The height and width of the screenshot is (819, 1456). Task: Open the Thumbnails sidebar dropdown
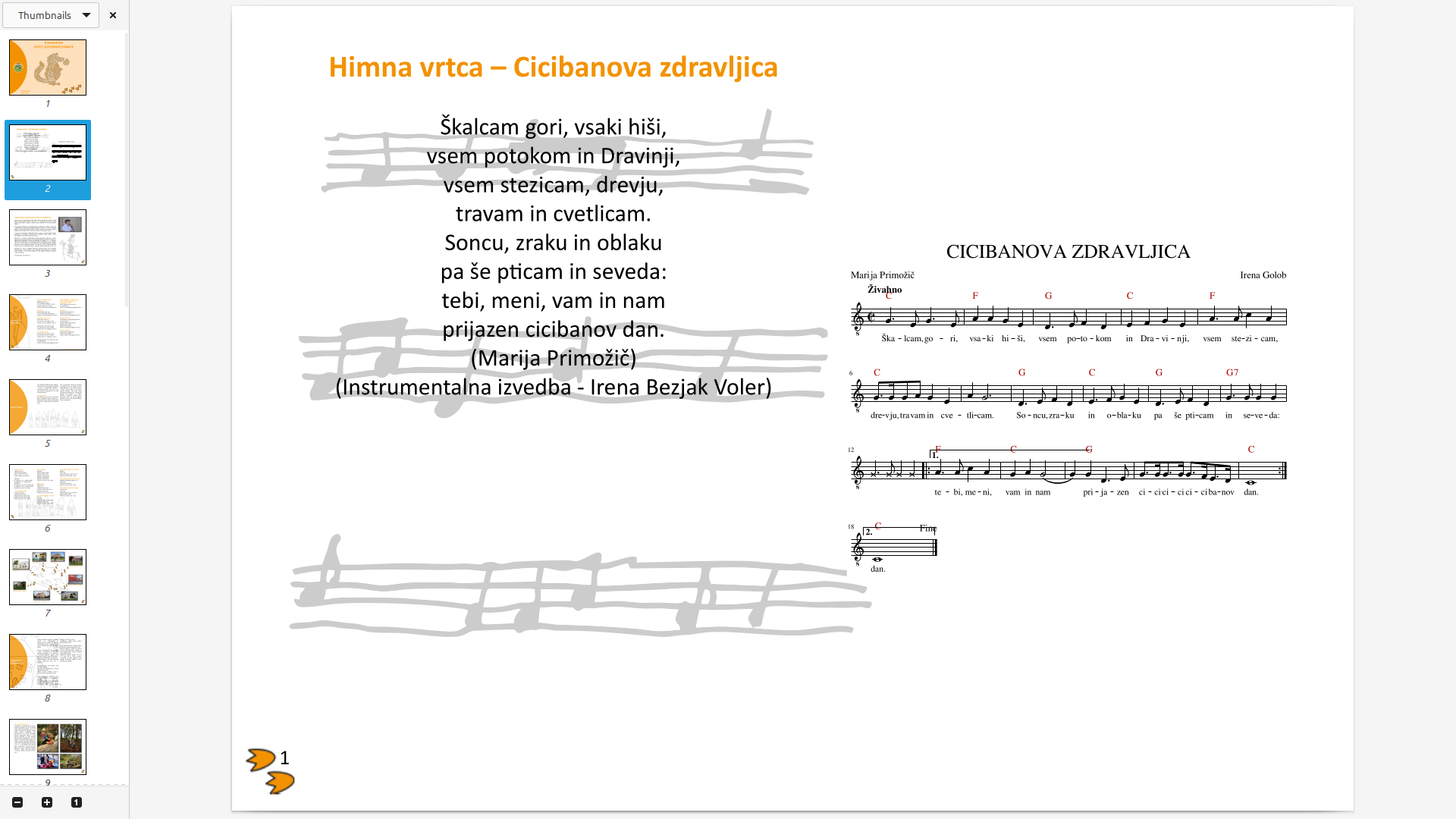51,15
